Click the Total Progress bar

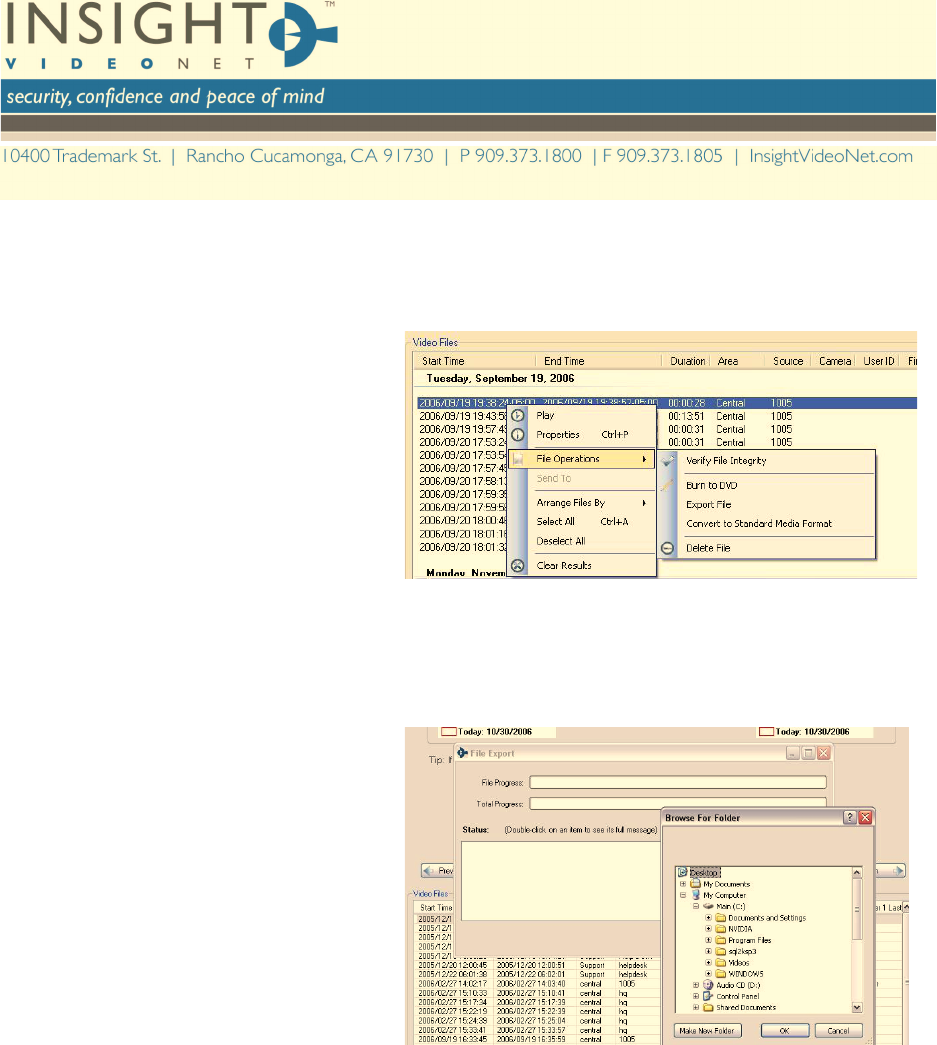pyautogui.click(x=678, y=803)
